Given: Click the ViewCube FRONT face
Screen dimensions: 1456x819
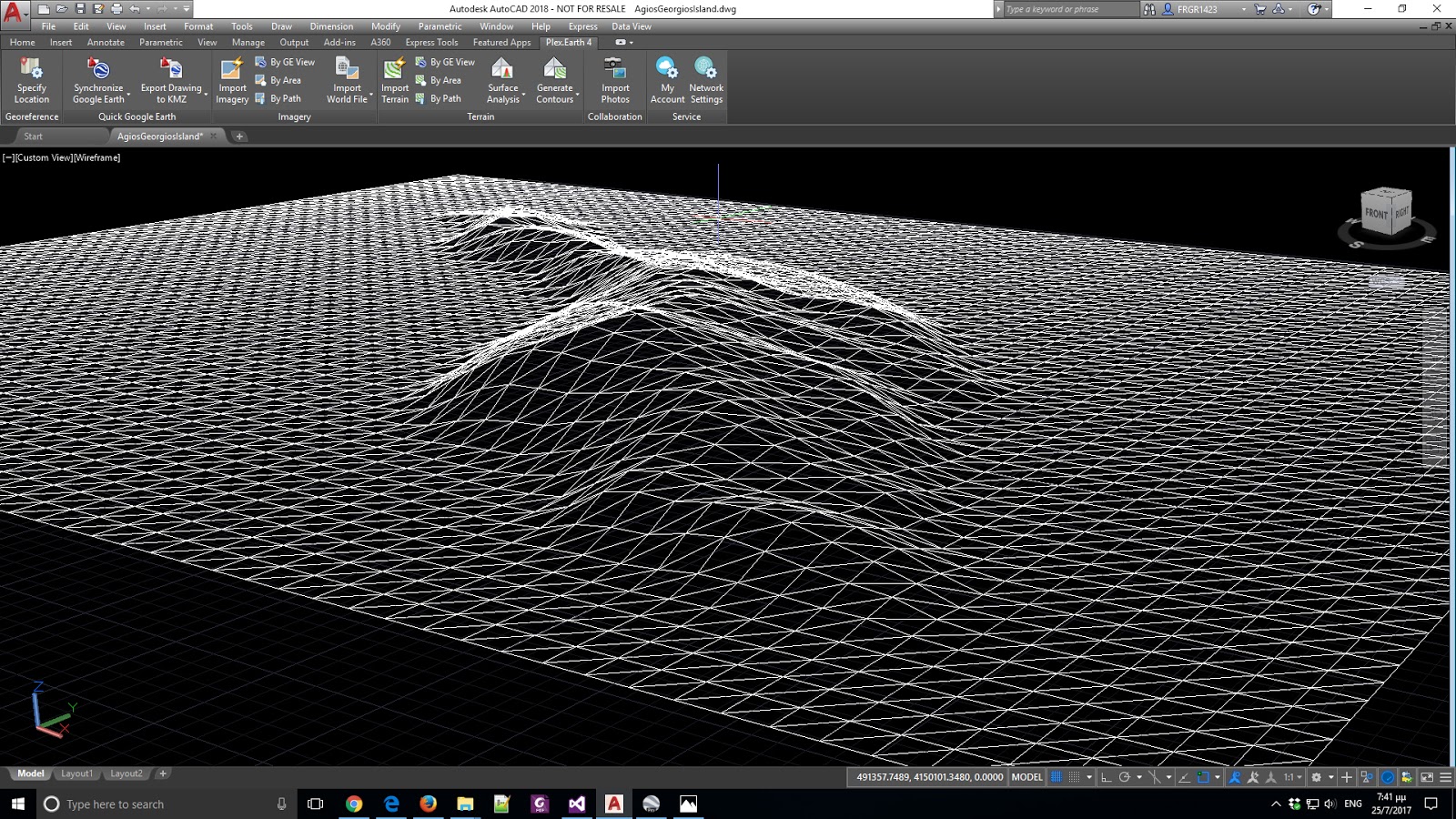Looking at the screenshot, I should 1376,214.
